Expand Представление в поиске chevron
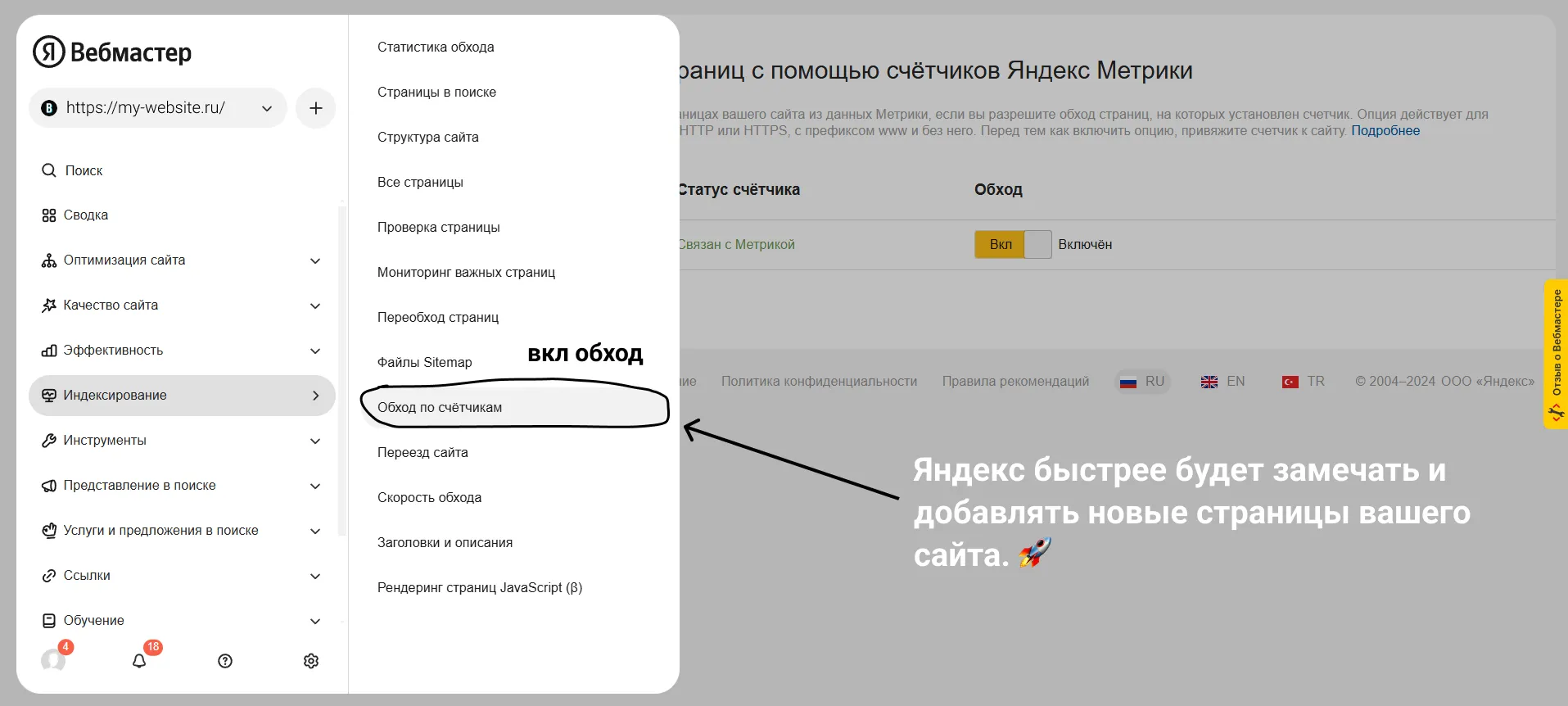This screenshot has width=1568, height=706. tap(315, 486)
